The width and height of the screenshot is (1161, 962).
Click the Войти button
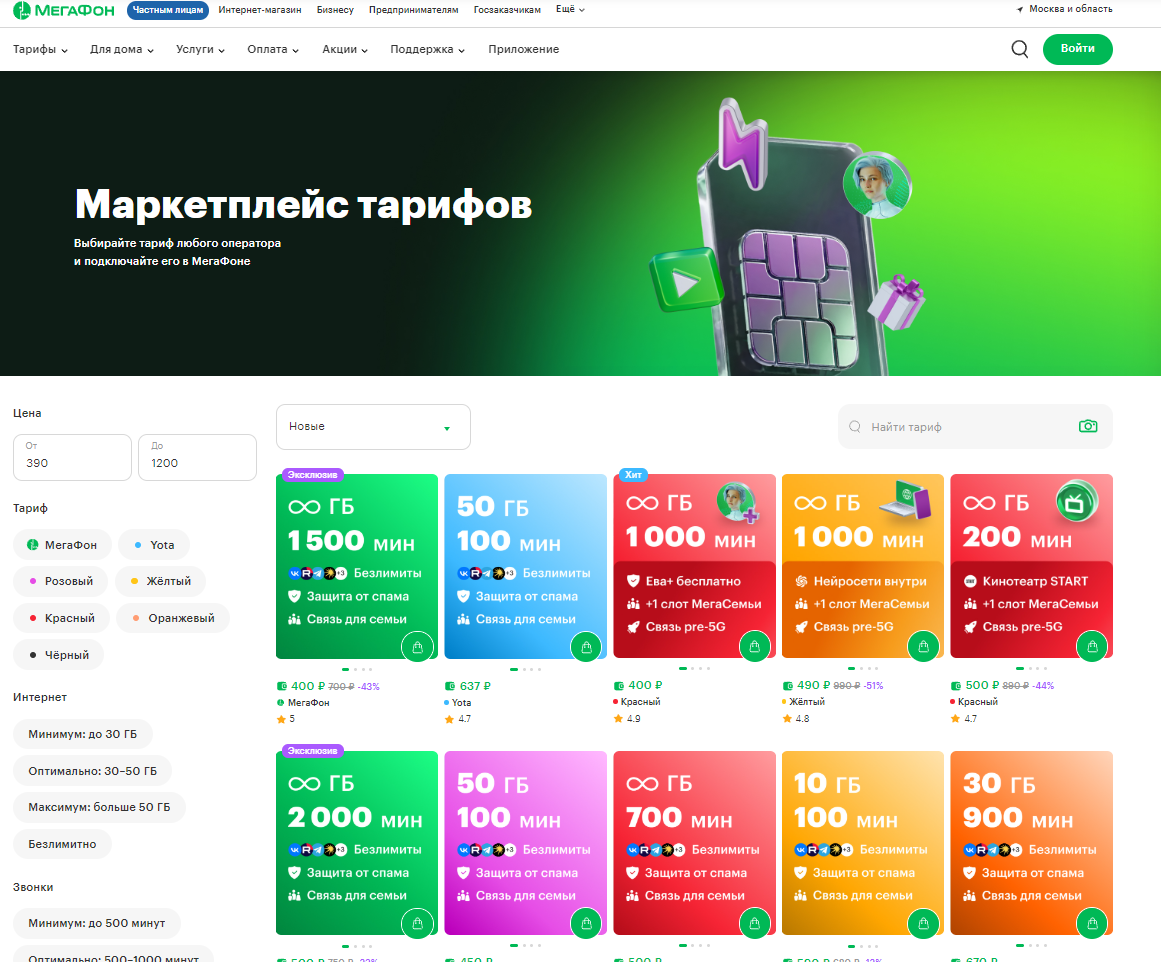tap(1077, 49)
